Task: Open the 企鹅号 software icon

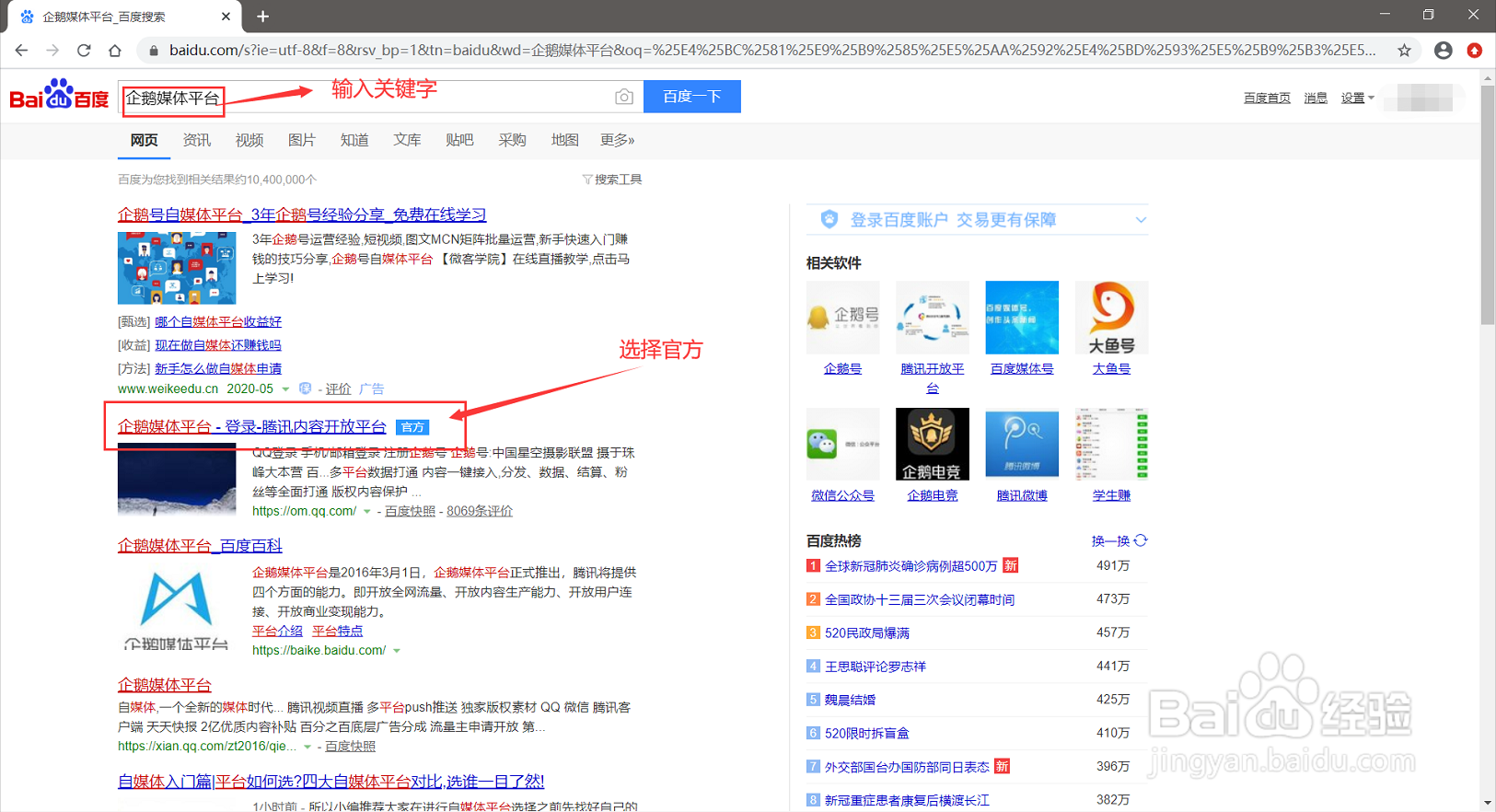Action: tap(842, 318)
